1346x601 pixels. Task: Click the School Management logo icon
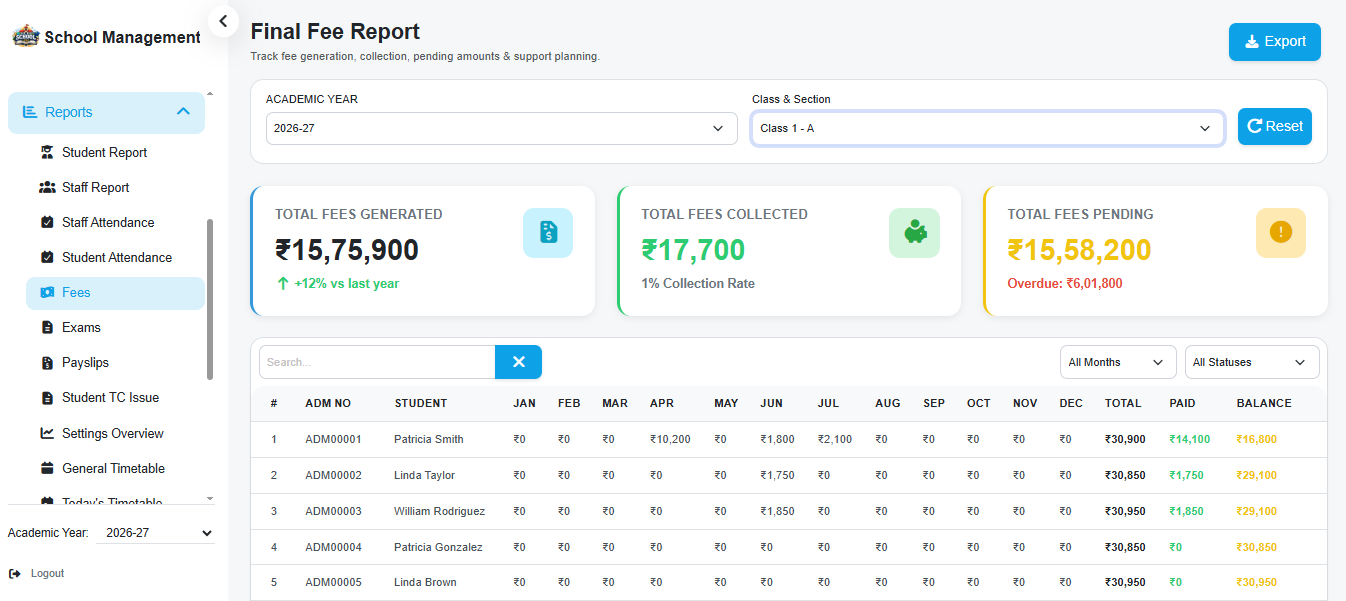coord(25,37)
